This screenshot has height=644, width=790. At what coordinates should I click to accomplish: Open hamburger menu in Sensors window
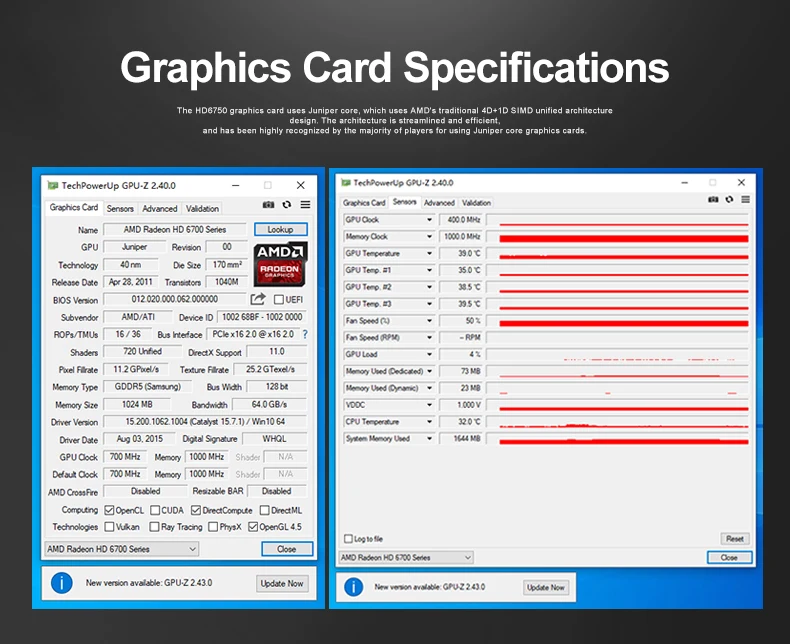746,200
